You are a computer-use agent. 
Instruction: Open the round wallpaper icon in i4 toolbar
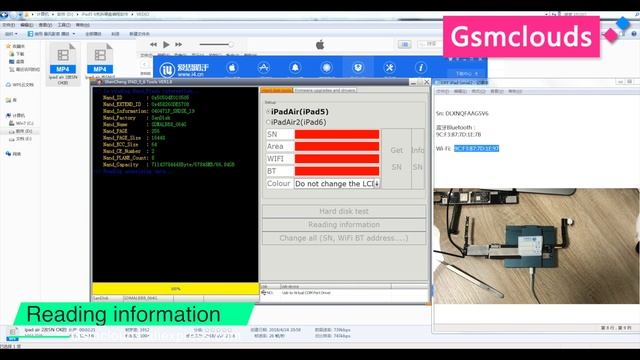[x=327, y=68]
